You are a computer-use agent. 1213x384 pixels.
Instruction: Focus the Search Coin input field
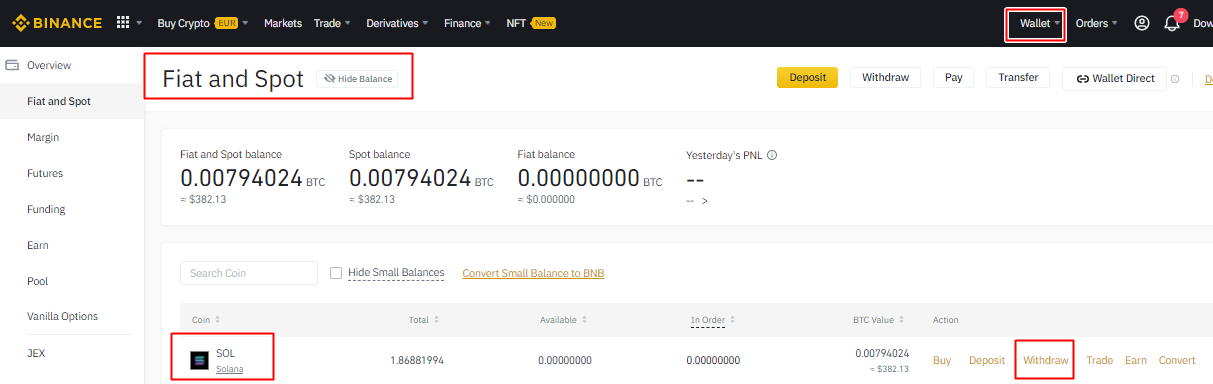coord(249,273)
